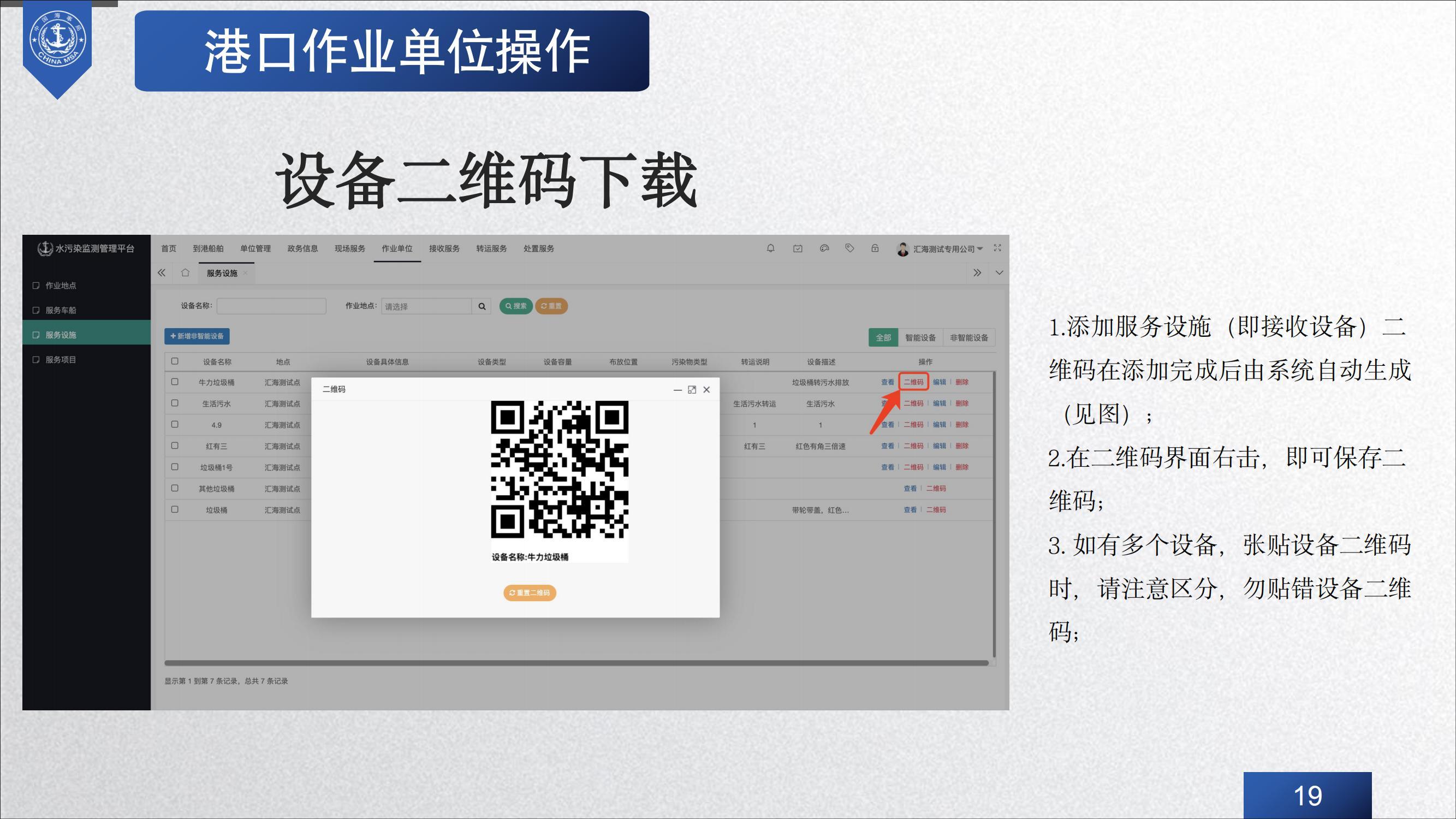Click the 设备名称 input field
Screen dimensions: 1456x819
[x=271, y=306]
